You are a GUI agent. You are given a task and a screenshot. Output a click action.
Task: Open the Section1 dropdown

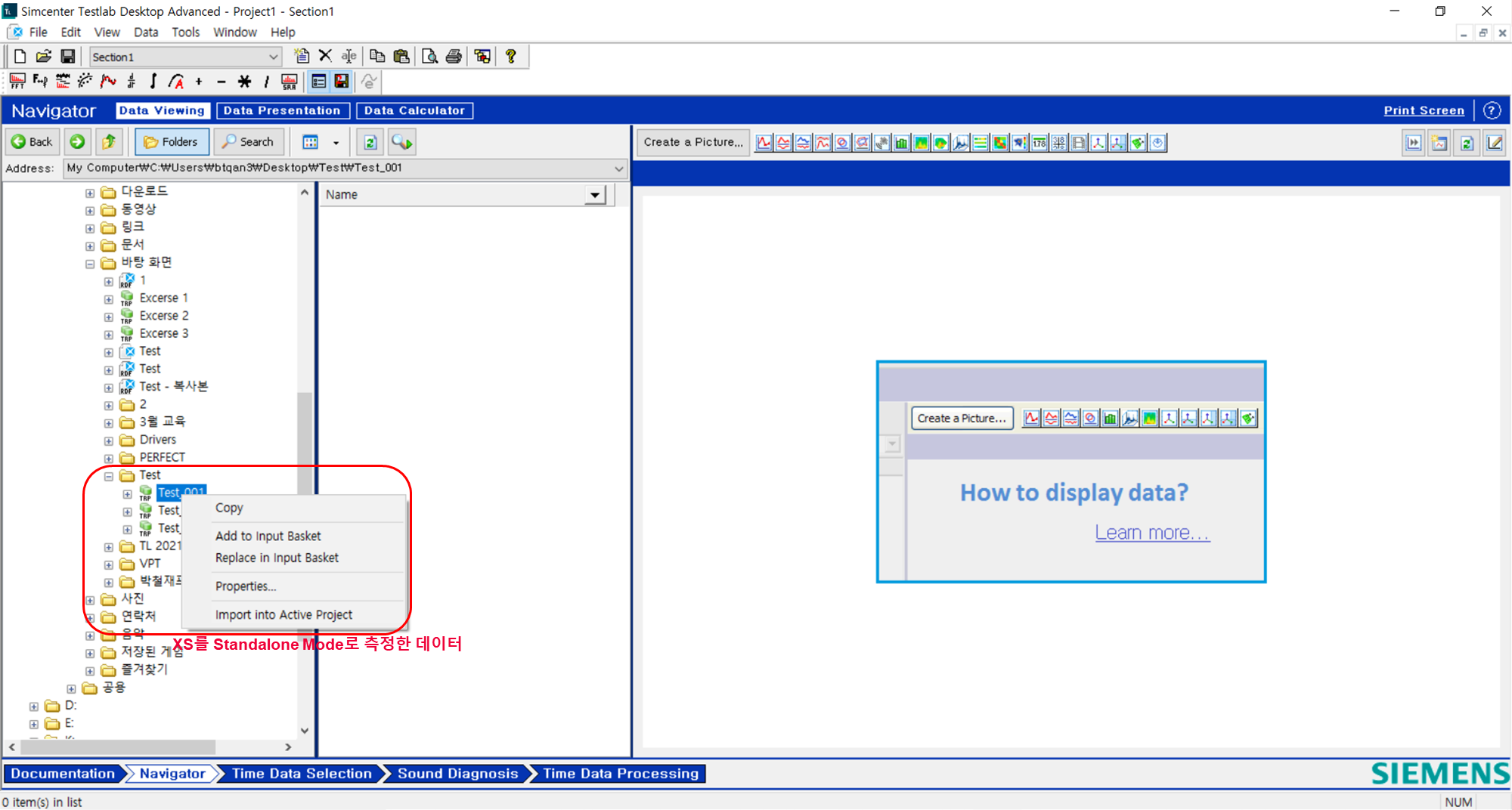[x=274, y=57]
